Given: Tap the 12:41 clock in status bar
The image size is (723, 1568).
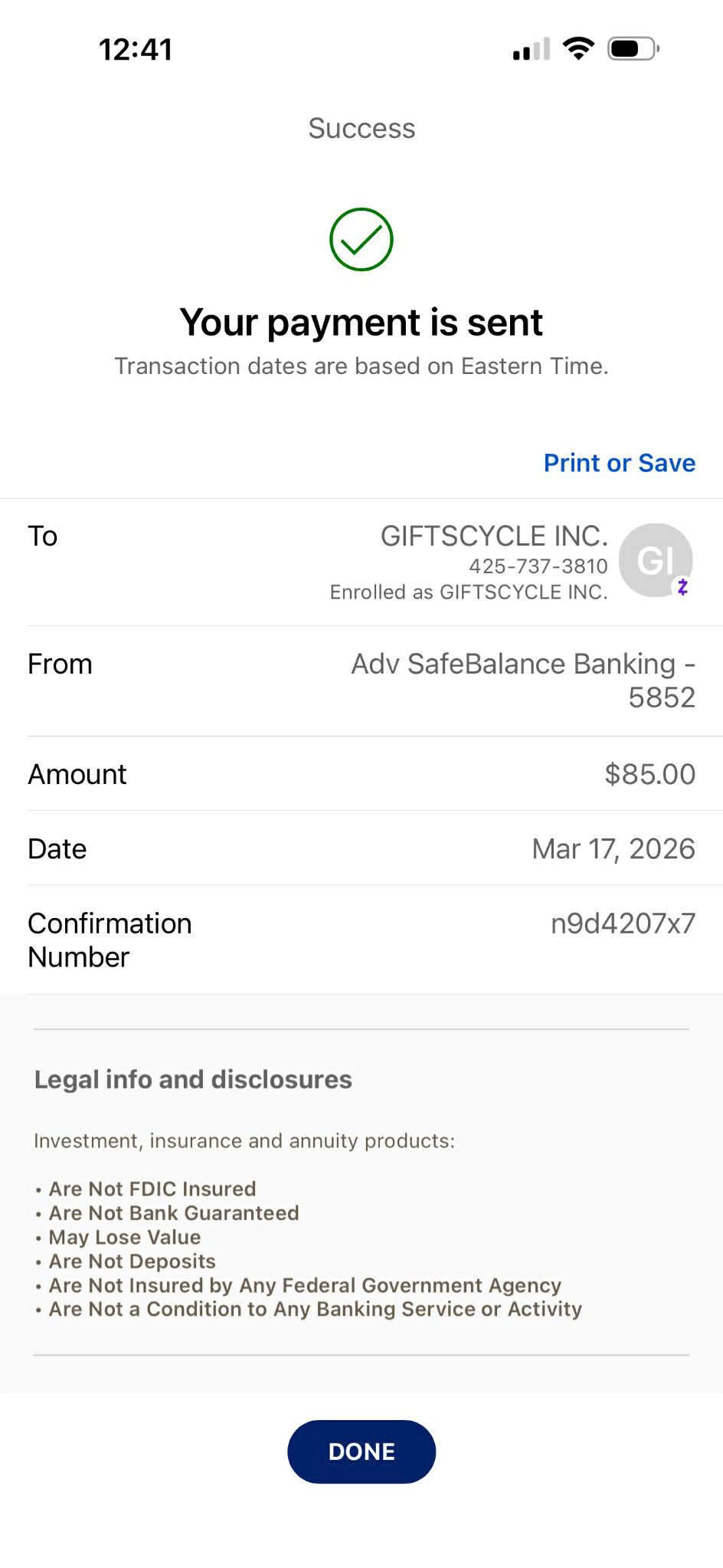Looking at the screenshot, I should pyautogui.click(x=136, y=50).
